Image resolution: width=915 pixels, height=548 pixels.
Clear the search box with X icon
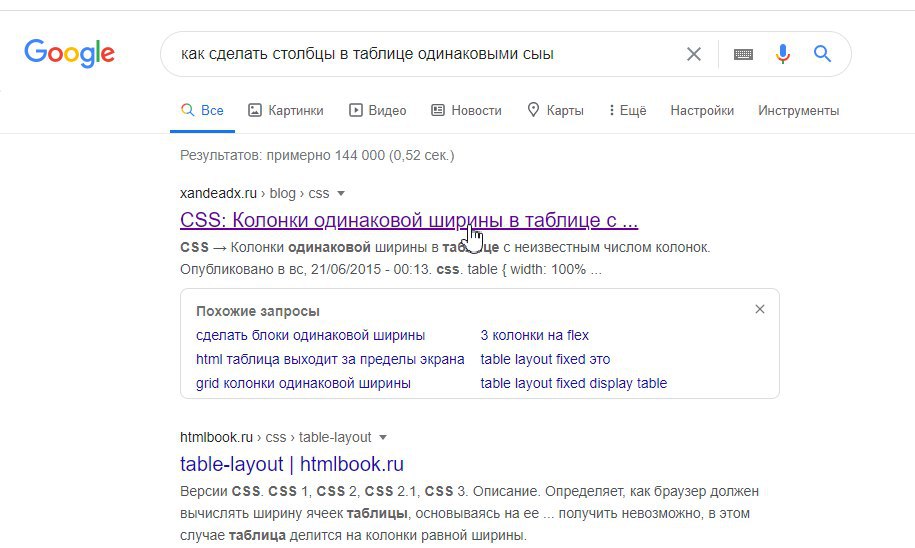(x=694, y=54)
